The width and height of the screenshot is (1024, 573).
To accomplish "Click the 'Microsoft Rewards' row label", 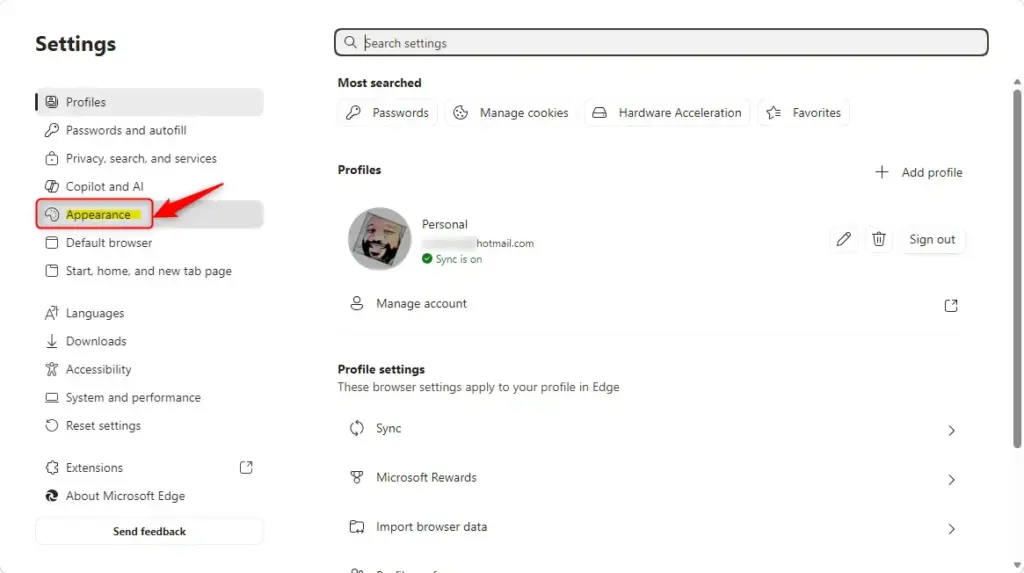I will pyautogui.click(x=426, y=477).
